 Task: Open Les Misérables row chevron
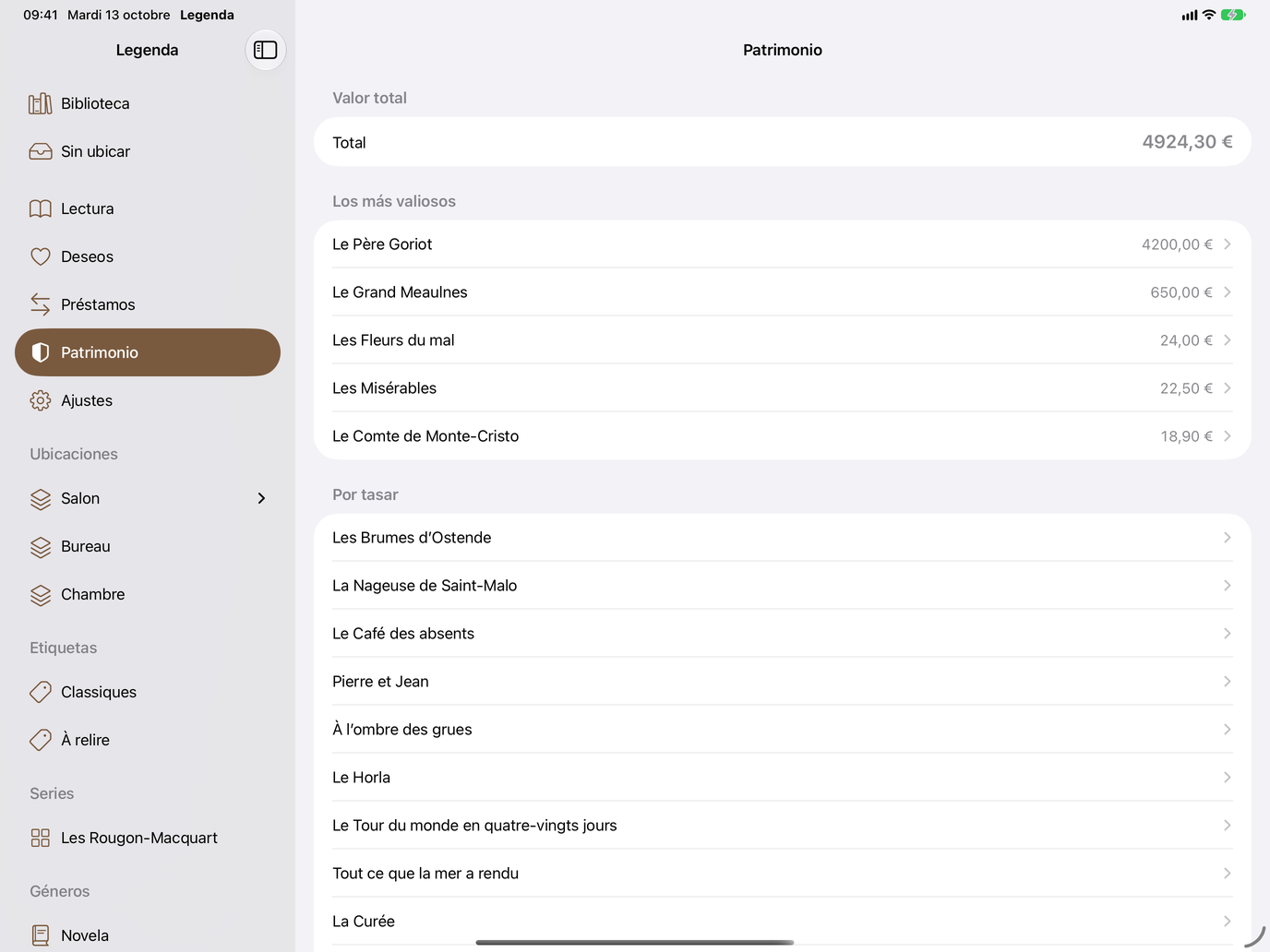(1228, 388)
